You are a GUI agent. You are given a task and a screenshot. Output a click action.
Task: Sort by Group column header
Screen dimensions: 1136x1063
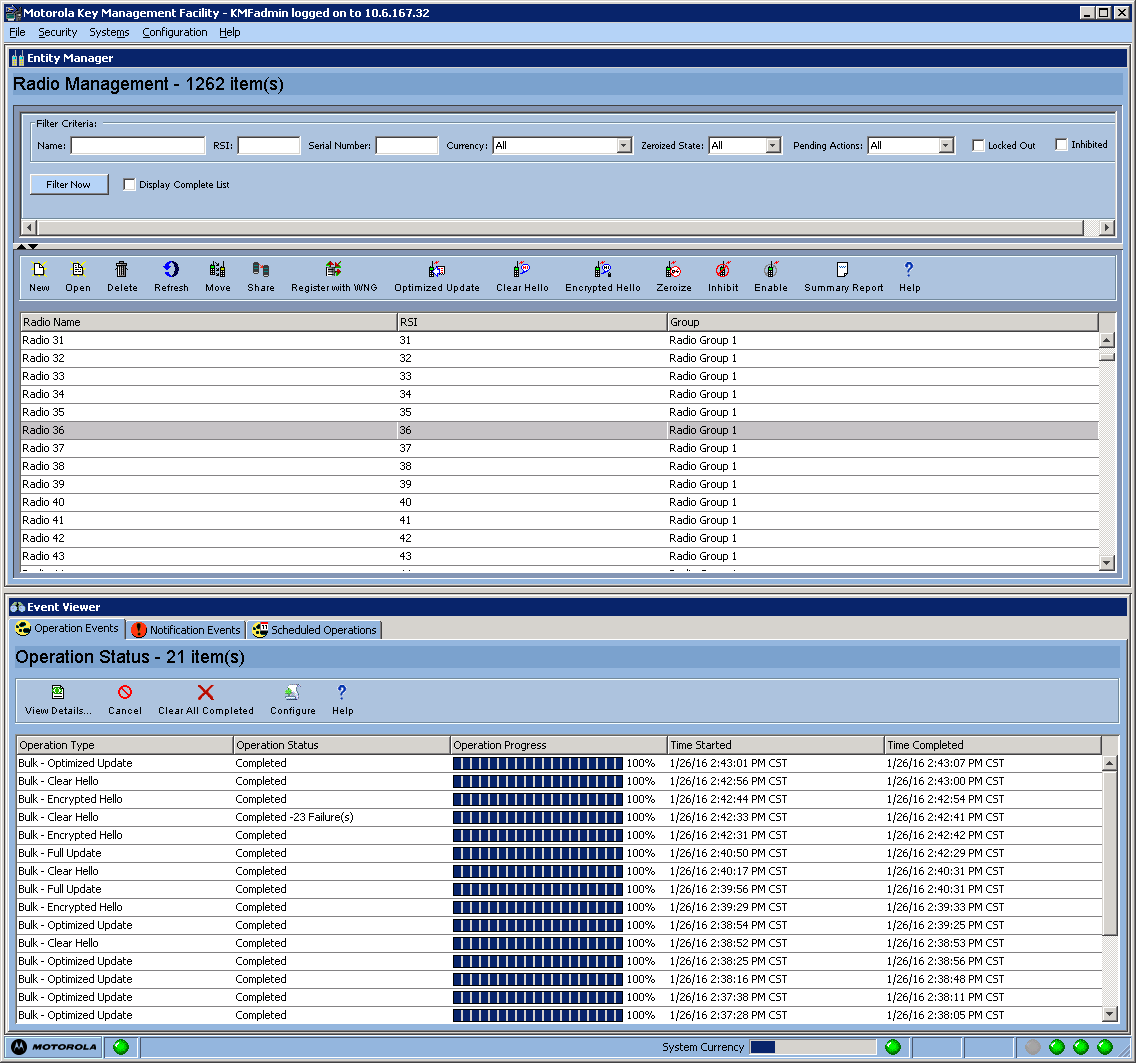[882, 322]
